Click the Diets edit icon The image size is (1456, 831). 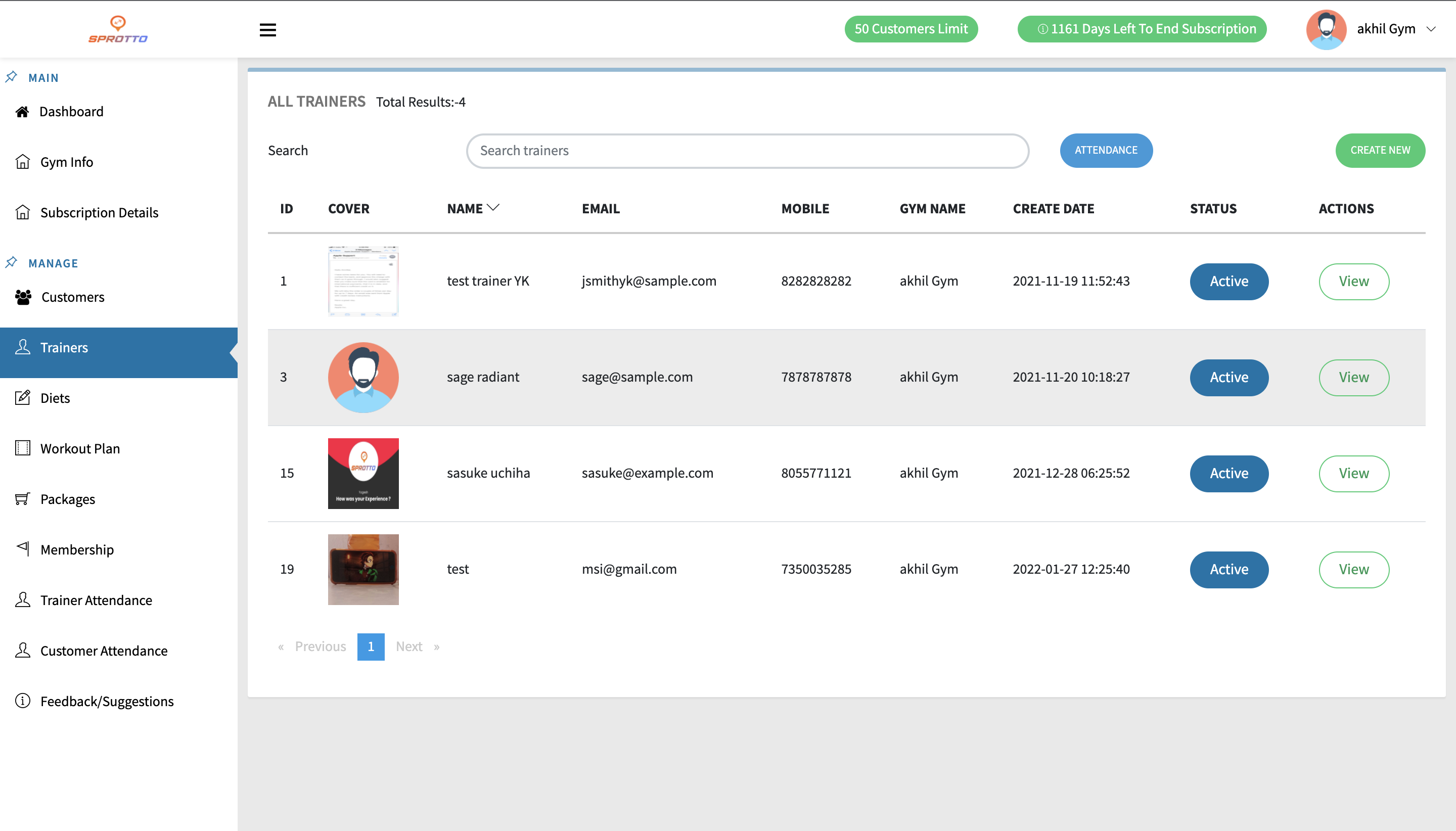(22, 398)
